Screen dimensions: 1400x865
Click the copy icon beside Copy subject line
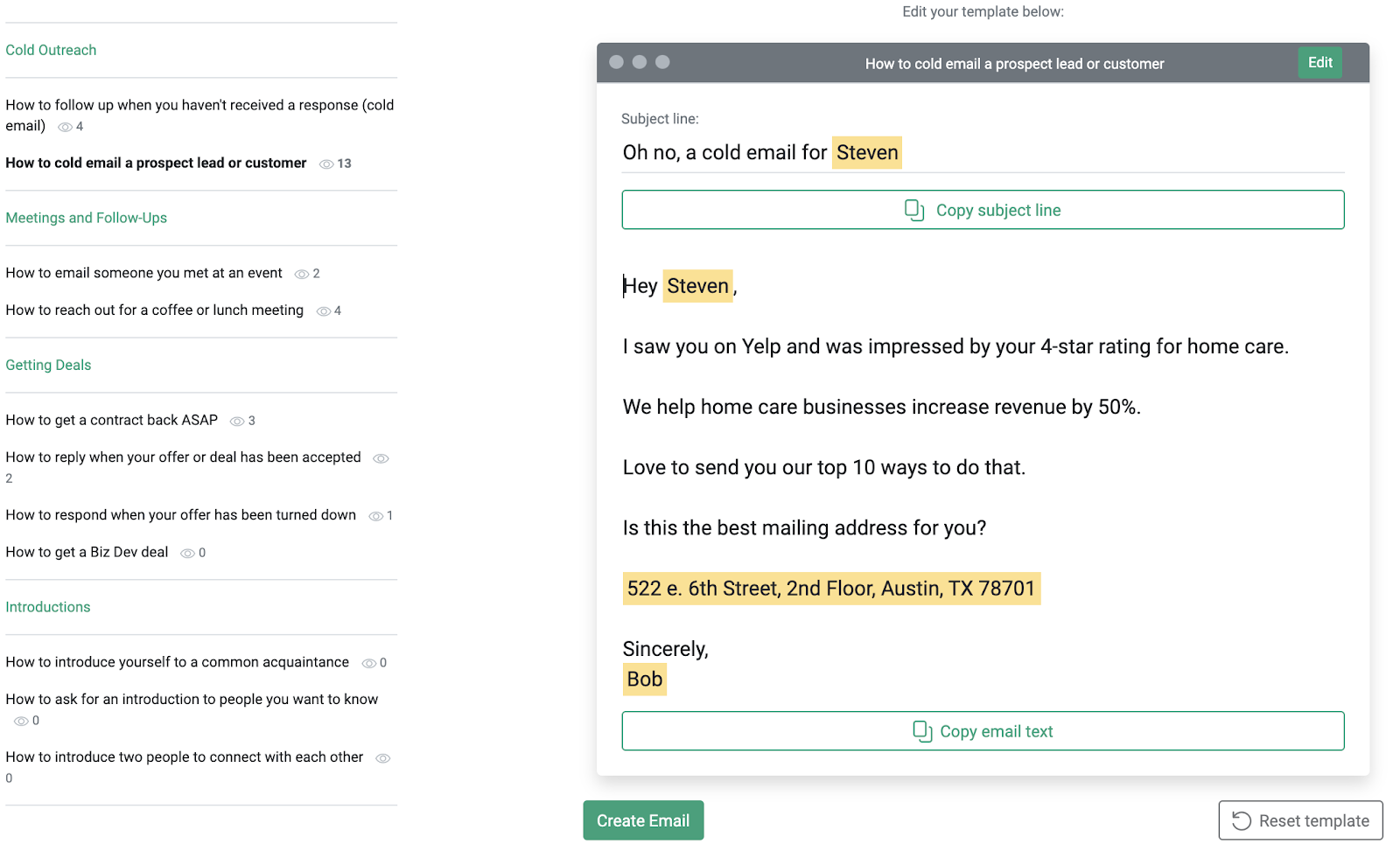click(913, 210)
